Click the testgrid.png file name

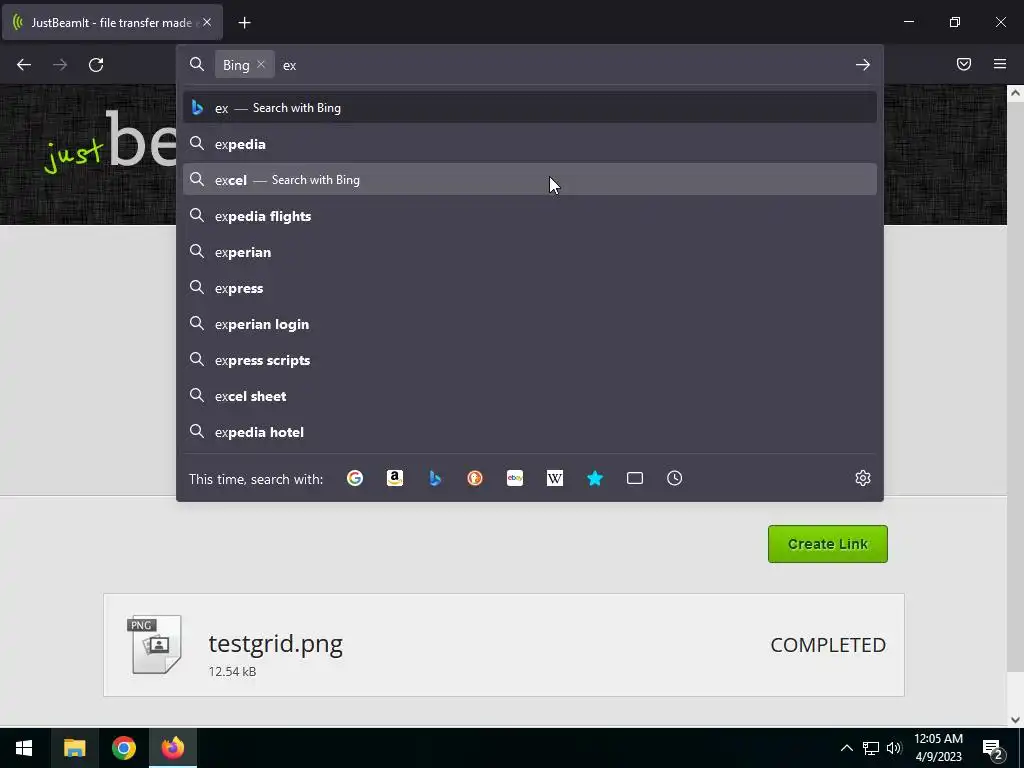(x=275, y=644)
